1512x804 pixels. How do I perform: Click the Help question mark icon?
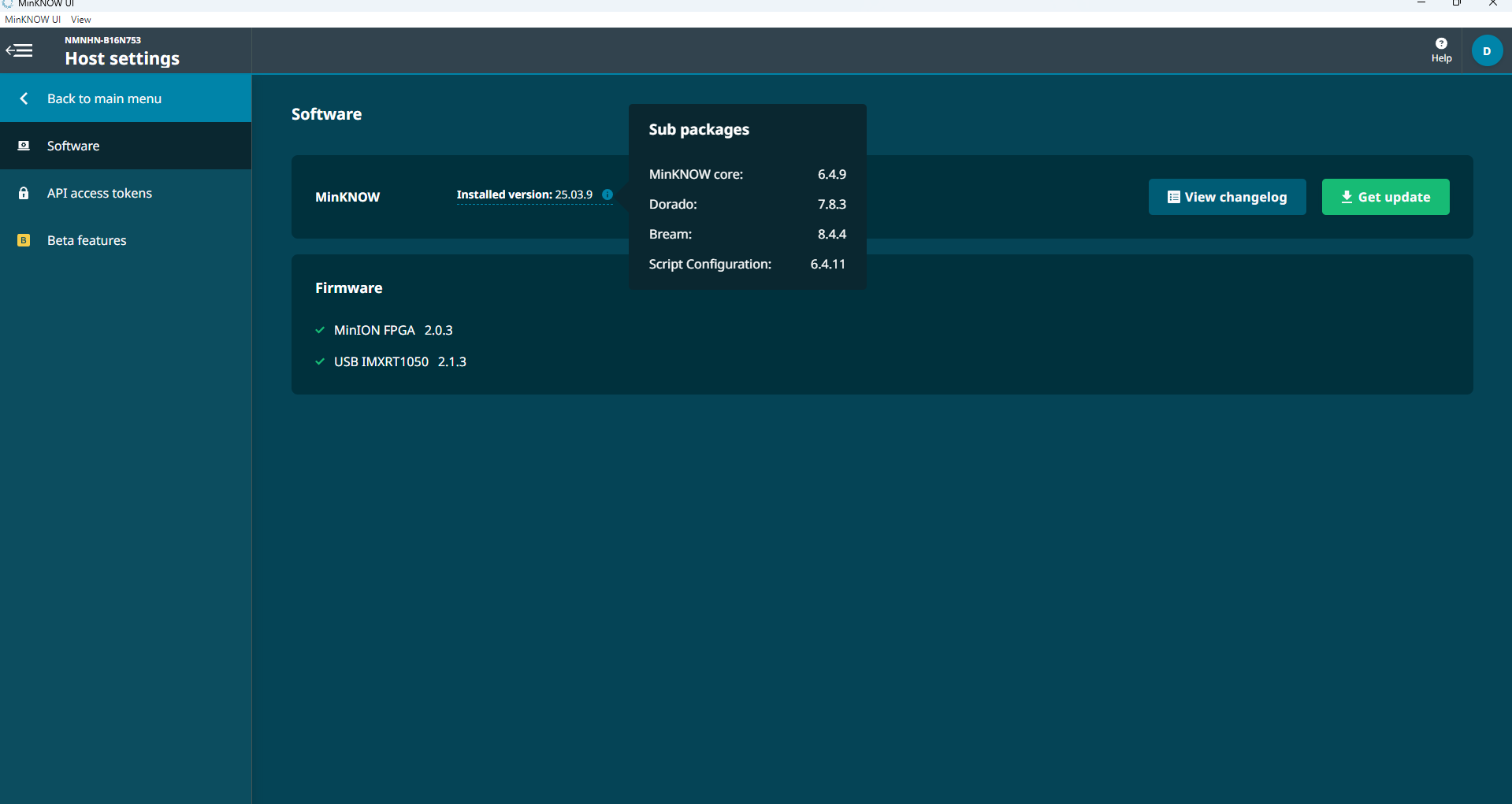pos(1441,44)
